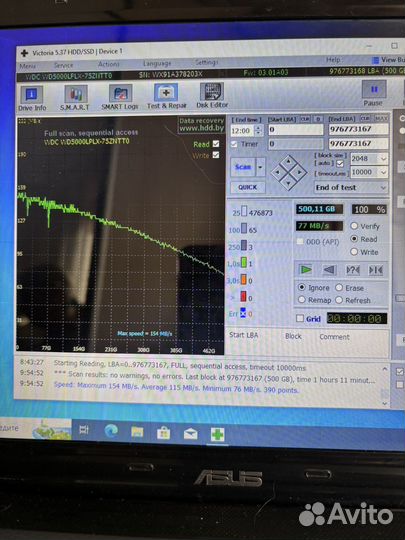Viewport: 405px width, 540px height.
Task: Expand the block size 2048 dropdown
Action: tap(383, 158)
